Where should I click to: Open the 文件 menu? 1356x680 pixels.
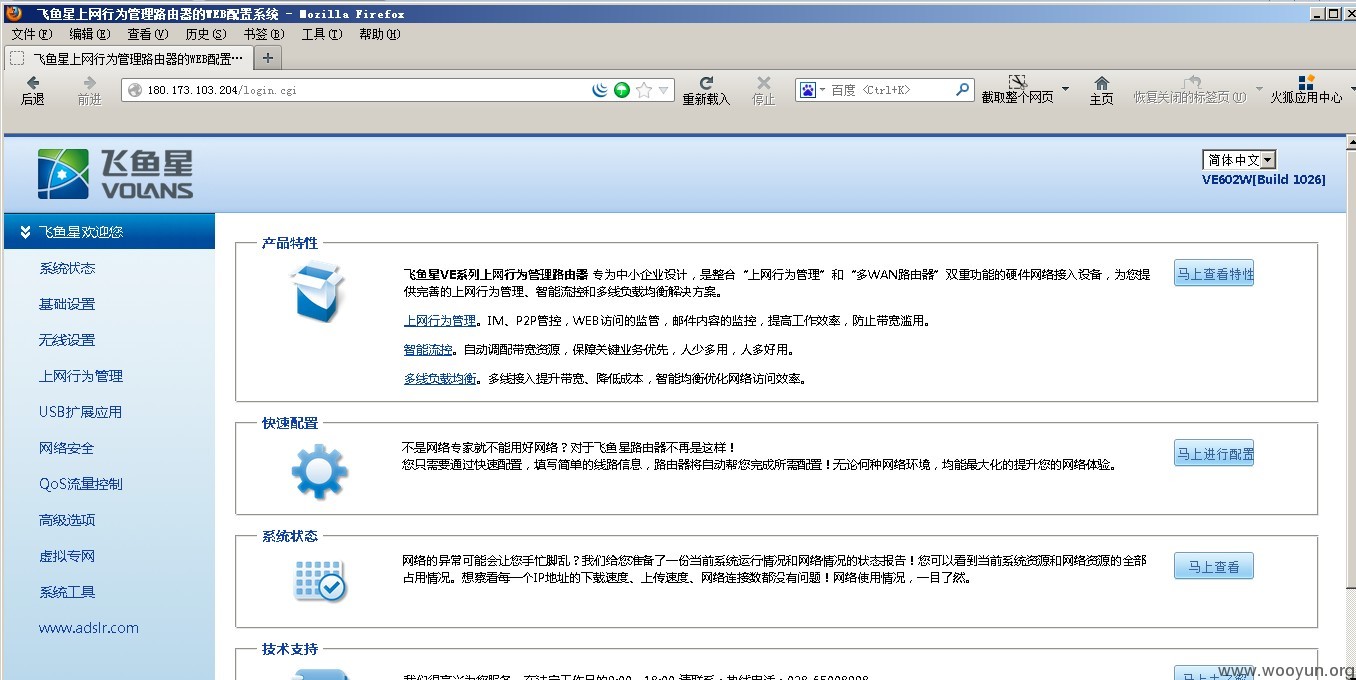click(x=31, y=34)
